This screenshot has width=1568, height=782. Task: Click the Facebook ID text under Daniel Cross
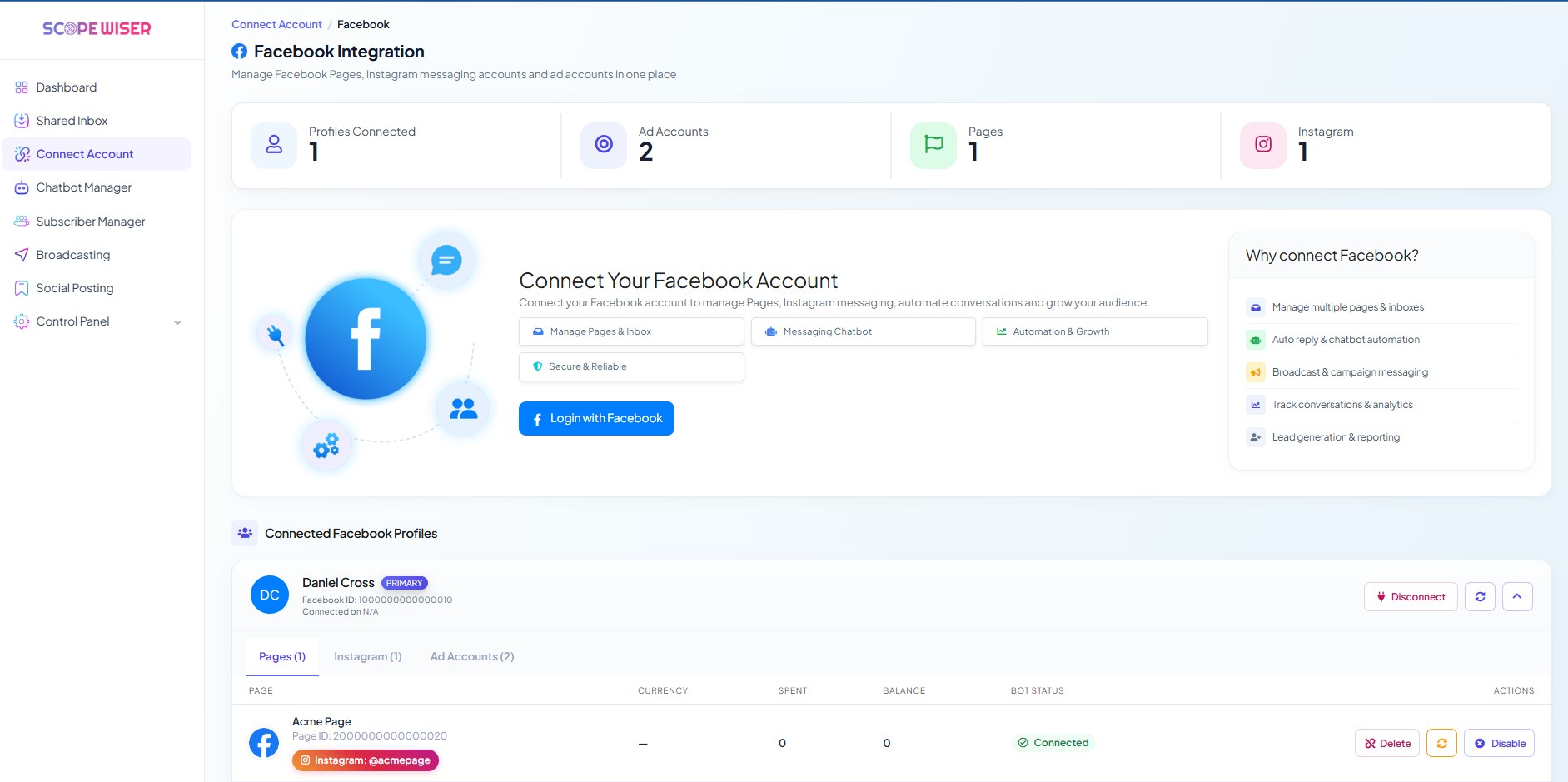tap(377, 600)
